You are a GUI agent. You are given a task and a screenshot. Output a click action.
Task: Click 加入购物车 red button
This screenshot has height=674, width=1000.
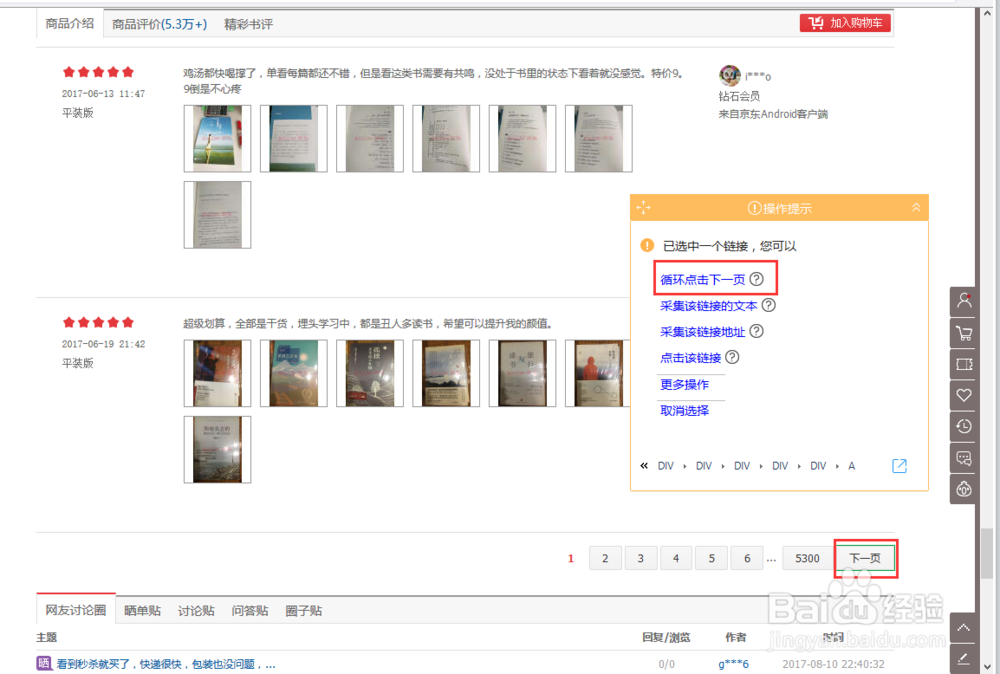click(x=845, y=23)
